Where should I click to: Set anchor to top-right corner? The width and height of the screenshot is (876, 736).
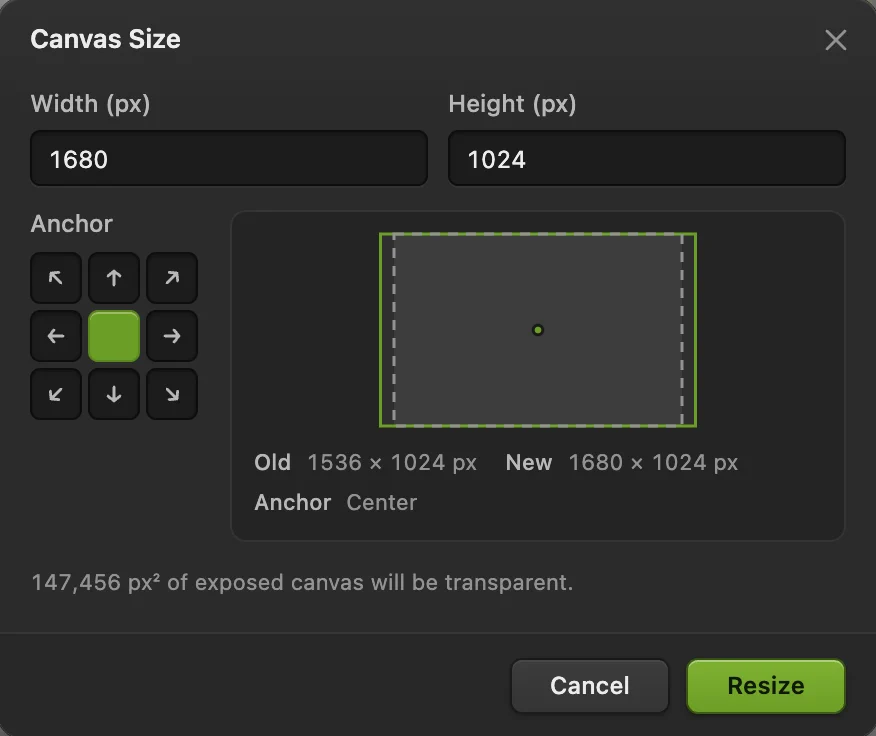point(172,278)
